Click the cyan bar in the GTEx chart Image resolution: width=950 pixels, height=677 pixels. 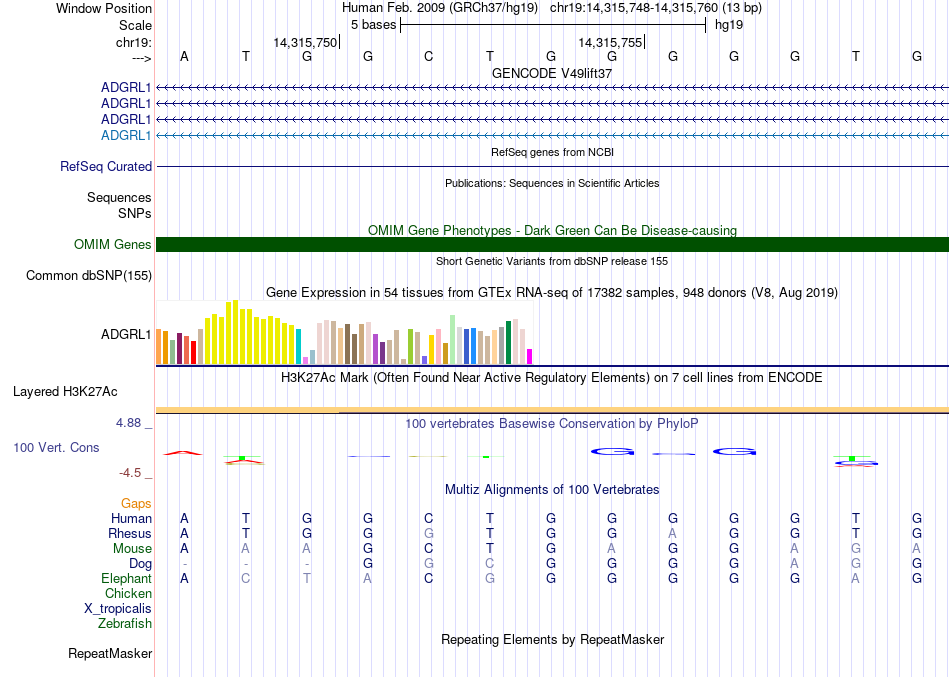tap(299, 346)
